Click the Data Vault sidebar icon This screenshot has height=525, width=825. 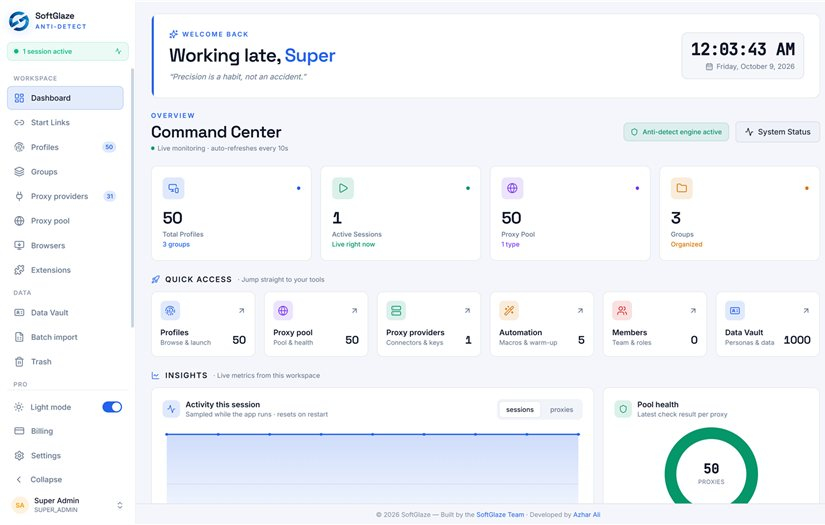pyautogui.click(x=19, y=312)
